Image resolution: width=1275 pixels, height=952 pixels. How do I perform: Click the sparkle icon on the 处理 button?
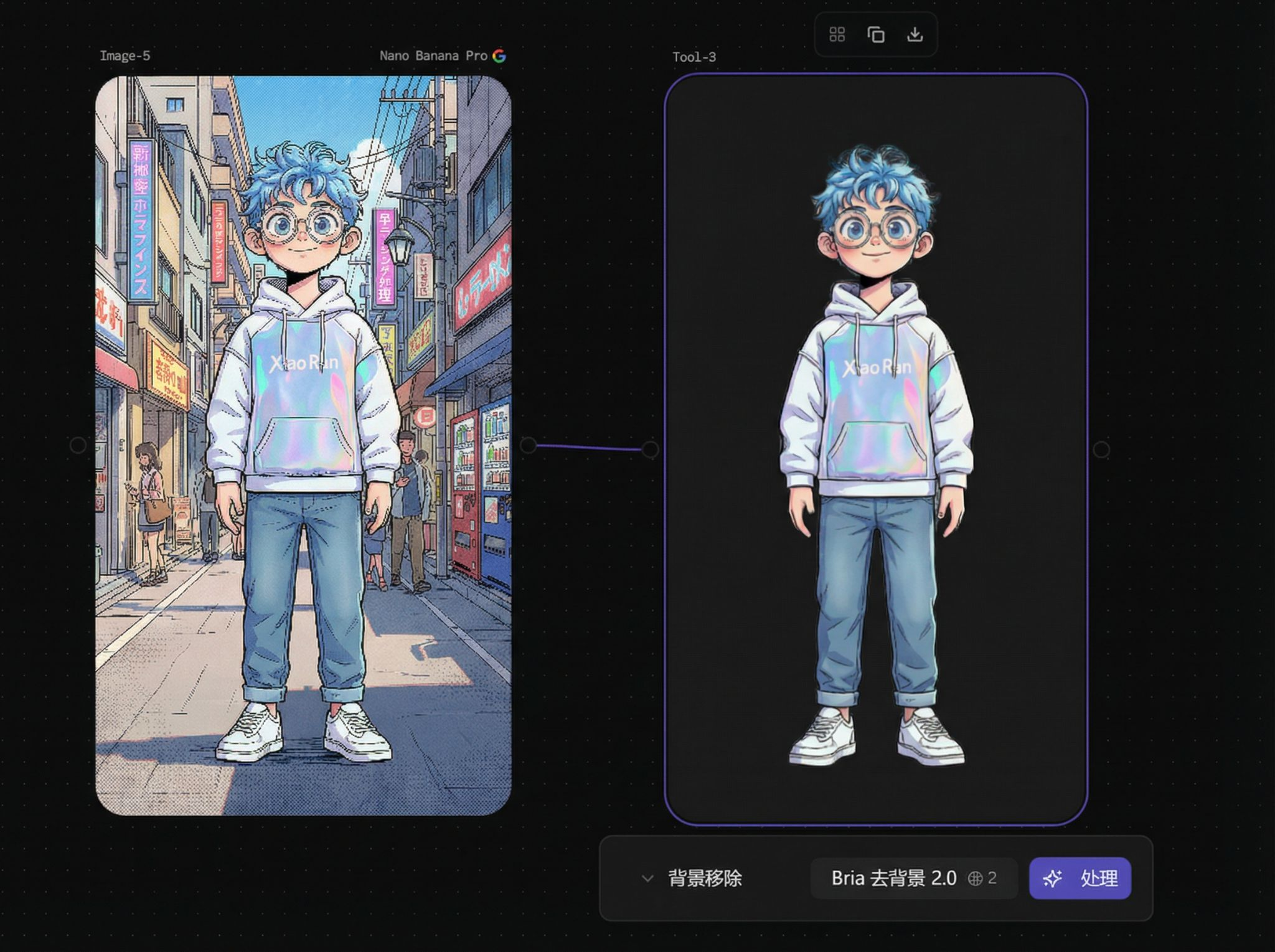tap(1052, 879)
